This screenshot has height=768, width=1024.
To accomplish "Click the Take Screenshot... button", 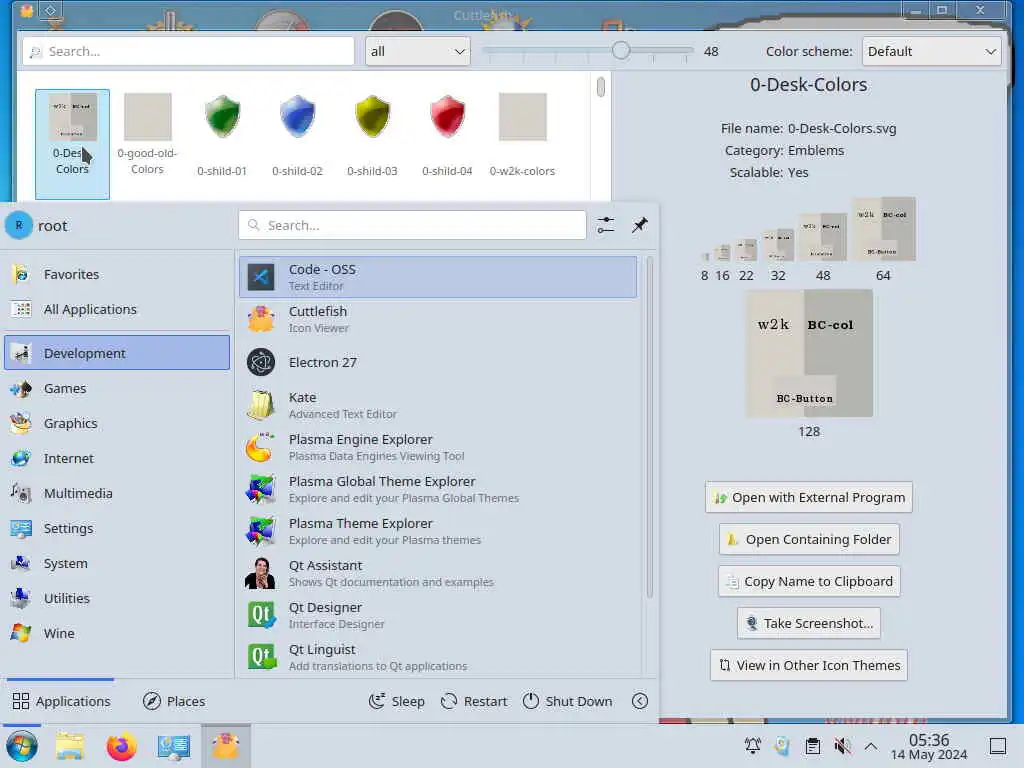I will [x=808, y=623].
